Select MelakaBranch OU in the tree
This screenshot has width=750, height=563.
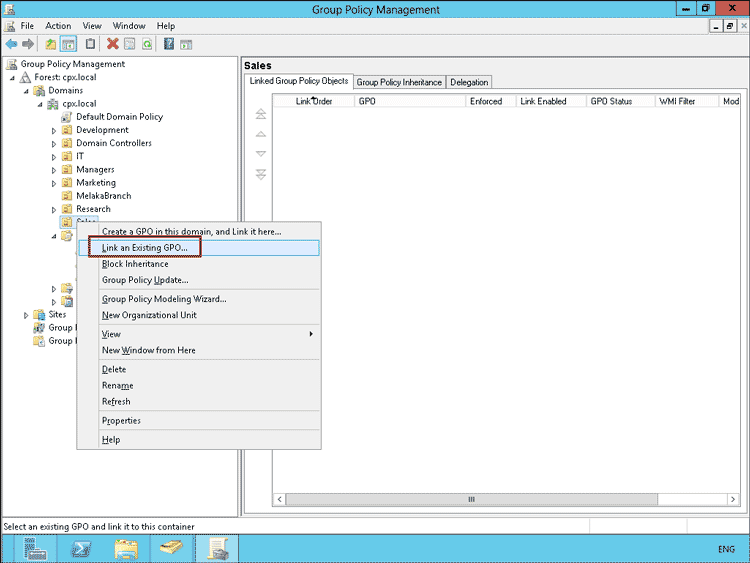click(x=103, y=196)
